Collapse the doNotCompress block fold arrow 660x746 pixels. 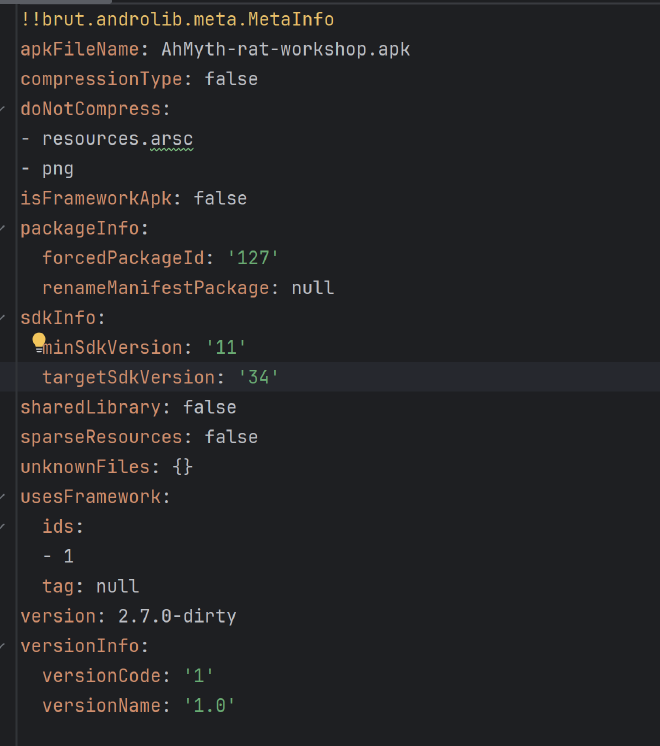(x=2, y=109)
